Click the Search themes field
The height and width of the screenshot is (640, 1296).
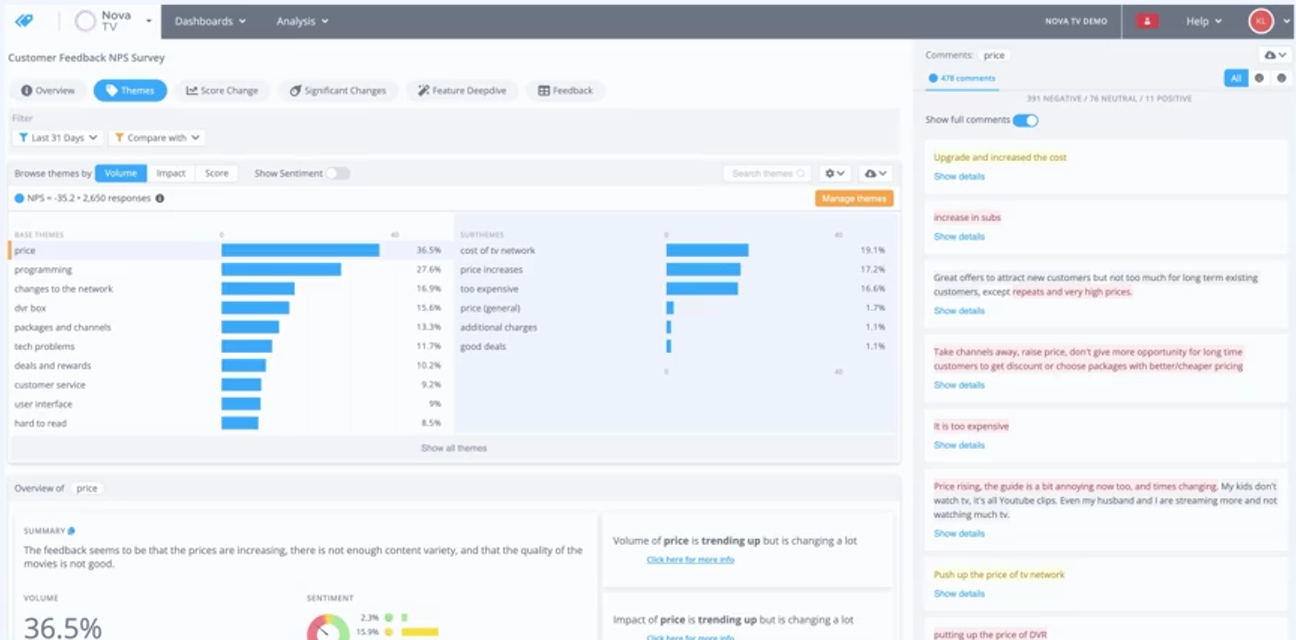766,173
